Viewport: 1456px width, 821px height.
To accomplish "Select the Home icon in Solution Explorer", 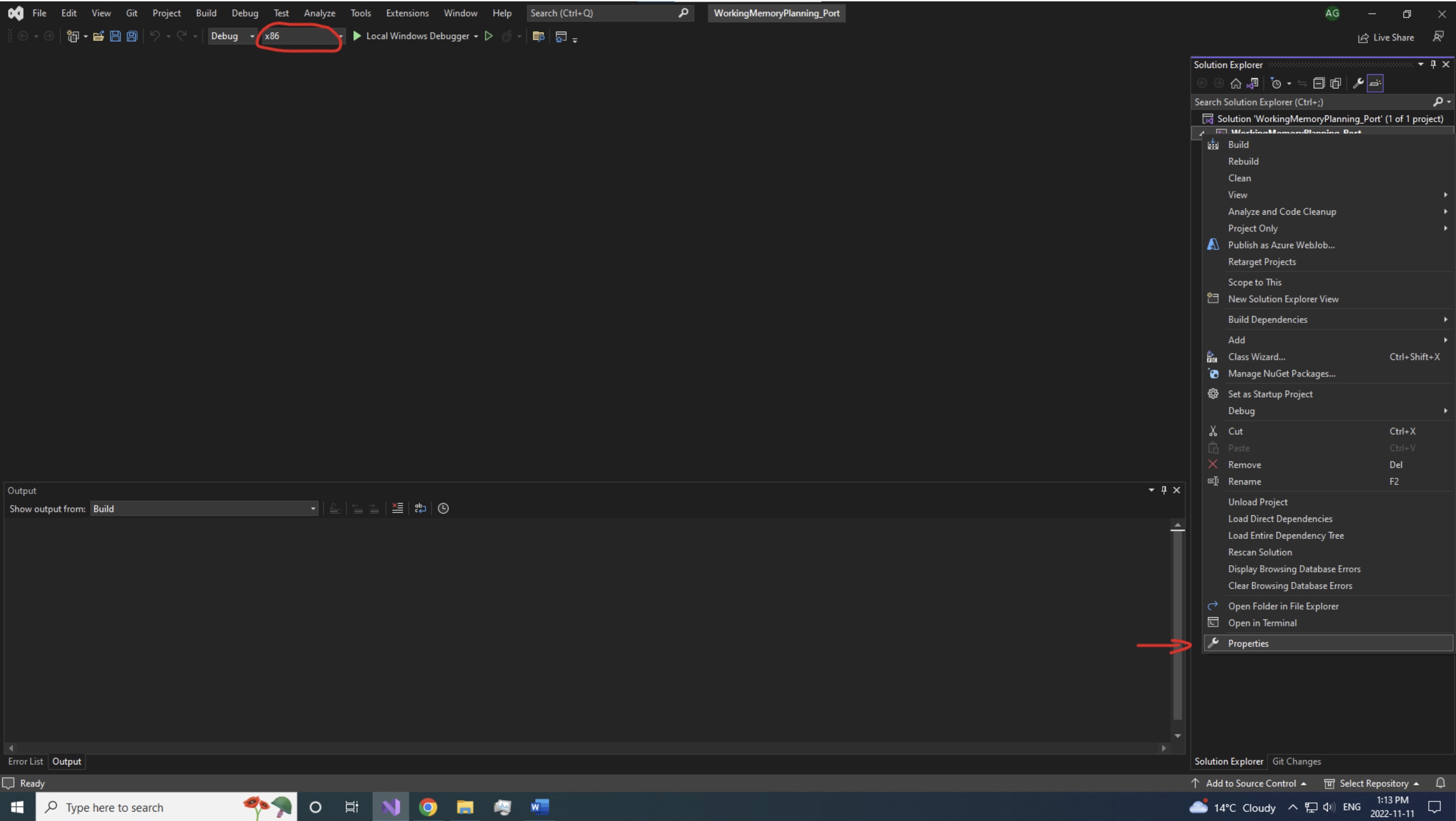I will (x=1235, y=83).
